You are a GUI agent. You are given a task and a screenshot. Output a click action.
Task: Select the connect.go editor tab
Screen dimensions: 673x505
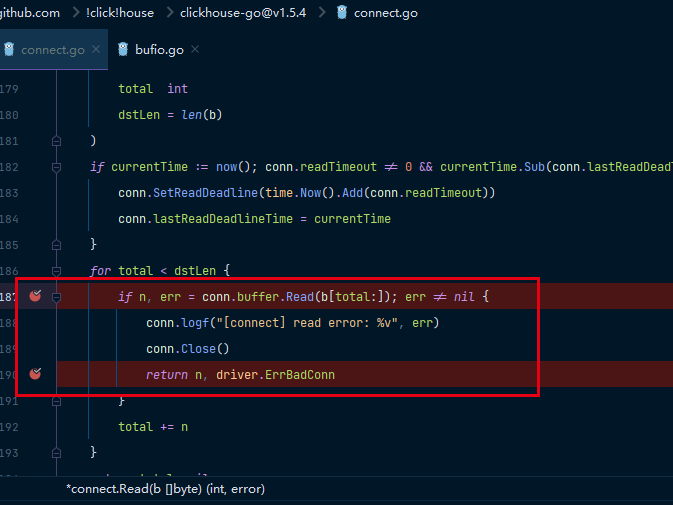pyautogui.click(x=53, y=50)
